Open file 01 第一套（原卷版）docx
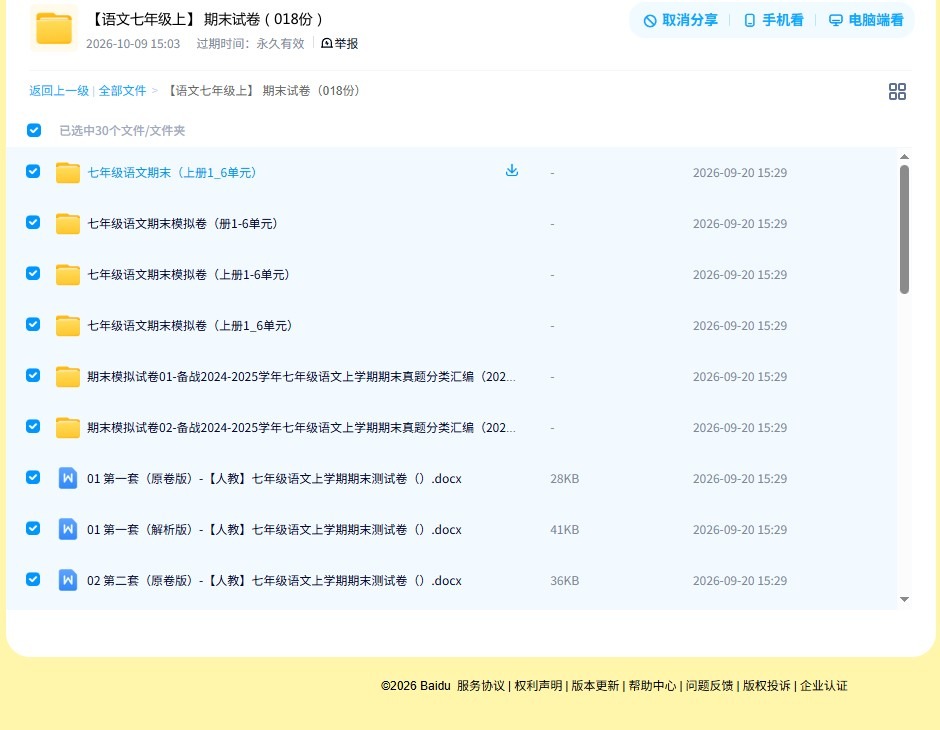The image size is (940, 730). coord(274,478)
